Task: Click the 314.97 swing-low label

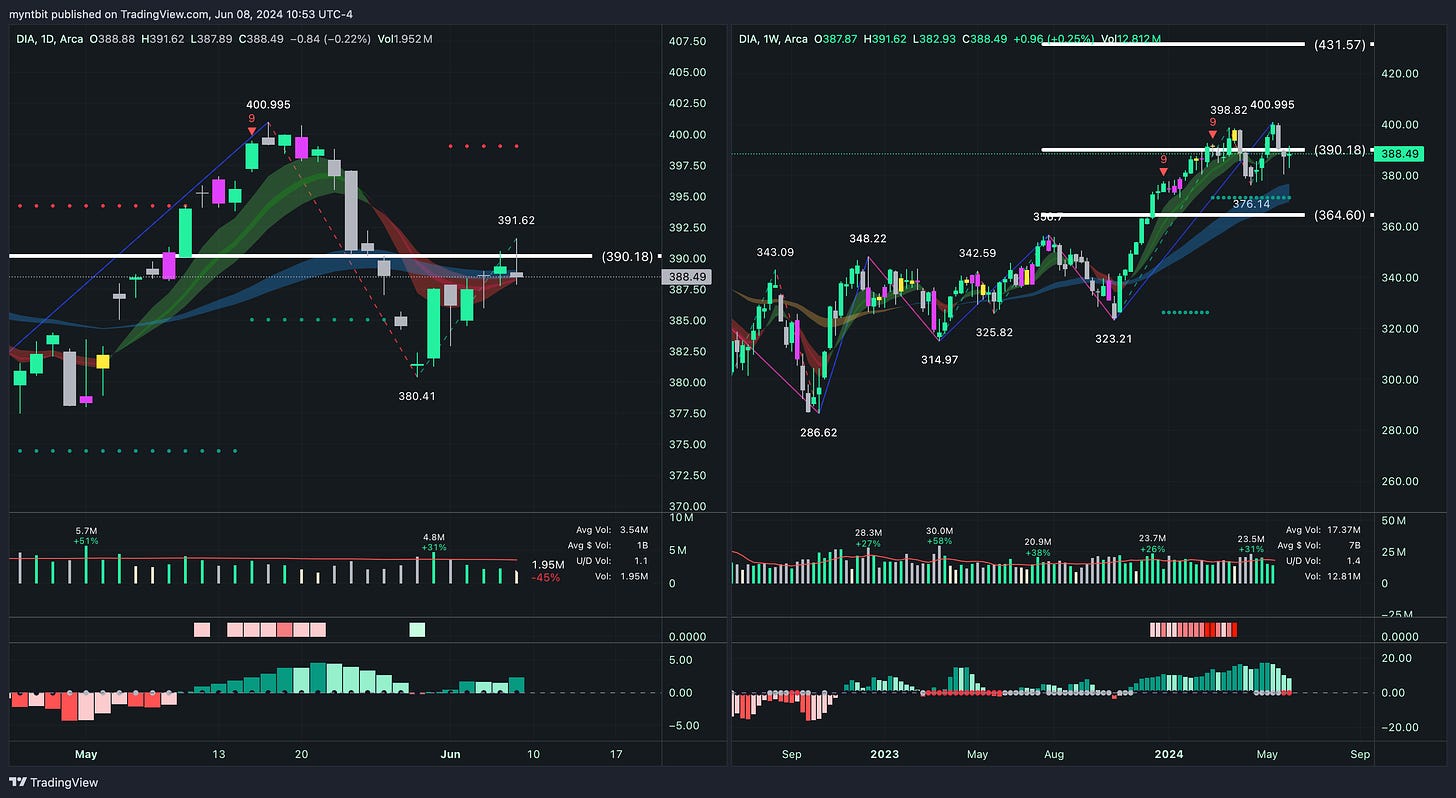Action: click(x=940, y=359)
